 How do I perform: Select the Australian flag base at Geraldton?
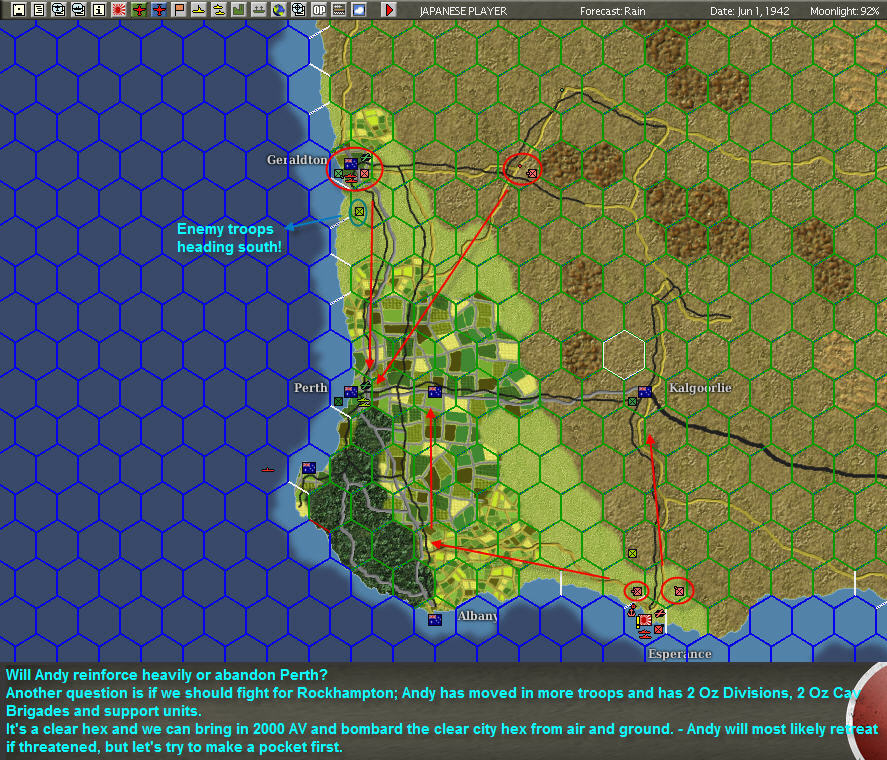[x=351, y=163]
